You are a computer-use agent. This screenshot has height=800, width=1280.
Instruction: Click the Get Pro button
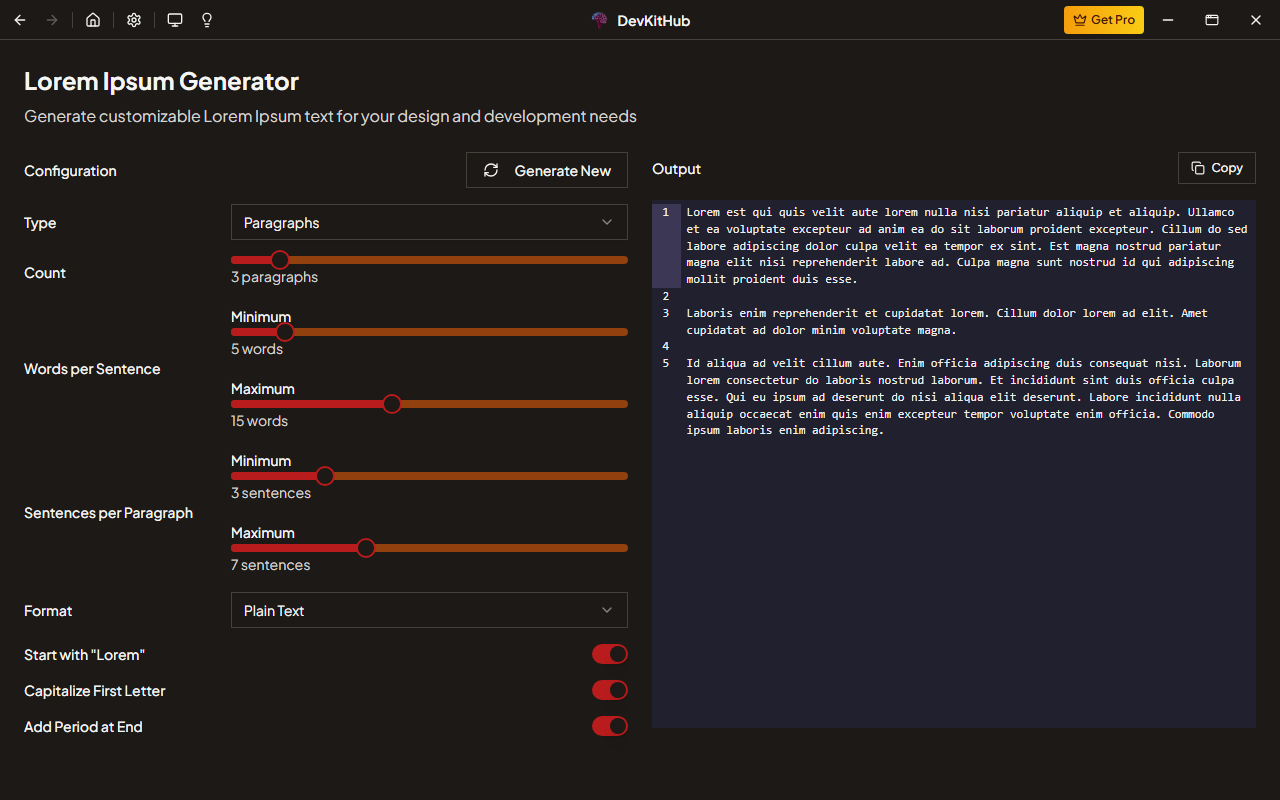point(1104,20)
